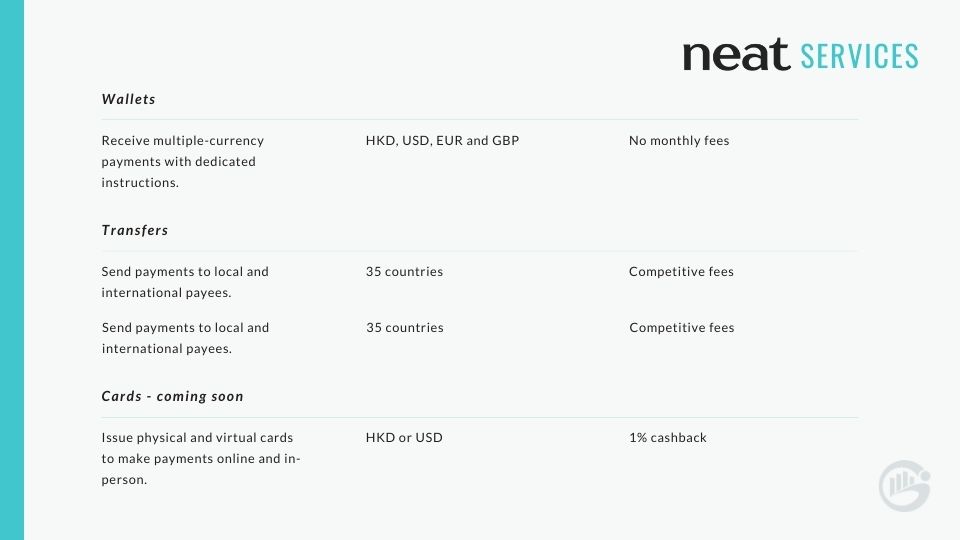Click the teal vertical bar on the left
The width and height of the screenshot is (960, 540).
(11, 270)
